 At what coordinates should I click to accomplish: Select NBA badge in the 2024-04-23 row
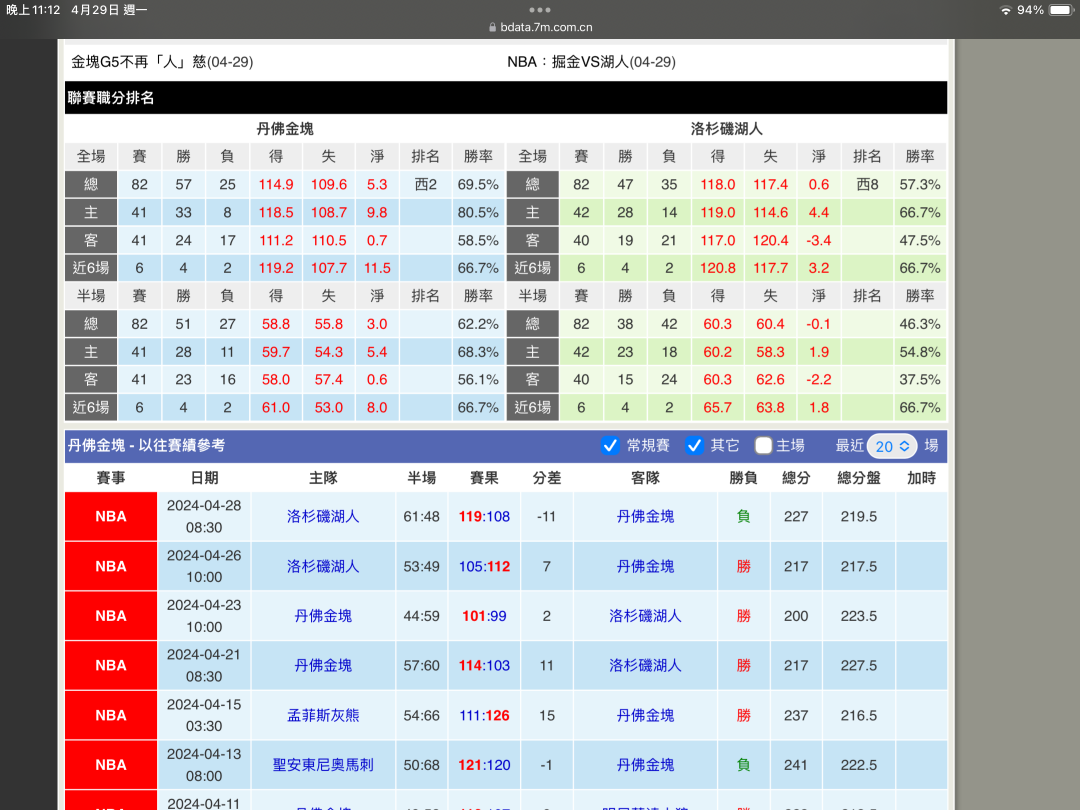pyautogui.click(x=111, y=616)
